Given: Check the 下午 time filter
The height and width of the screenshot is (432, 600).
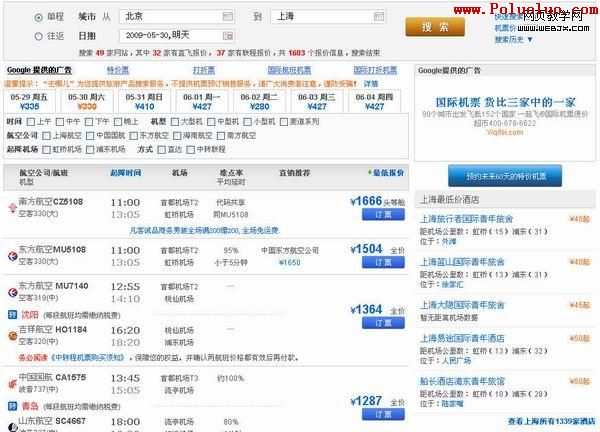Looking at the screenshot, I should (x=89, y=122).
